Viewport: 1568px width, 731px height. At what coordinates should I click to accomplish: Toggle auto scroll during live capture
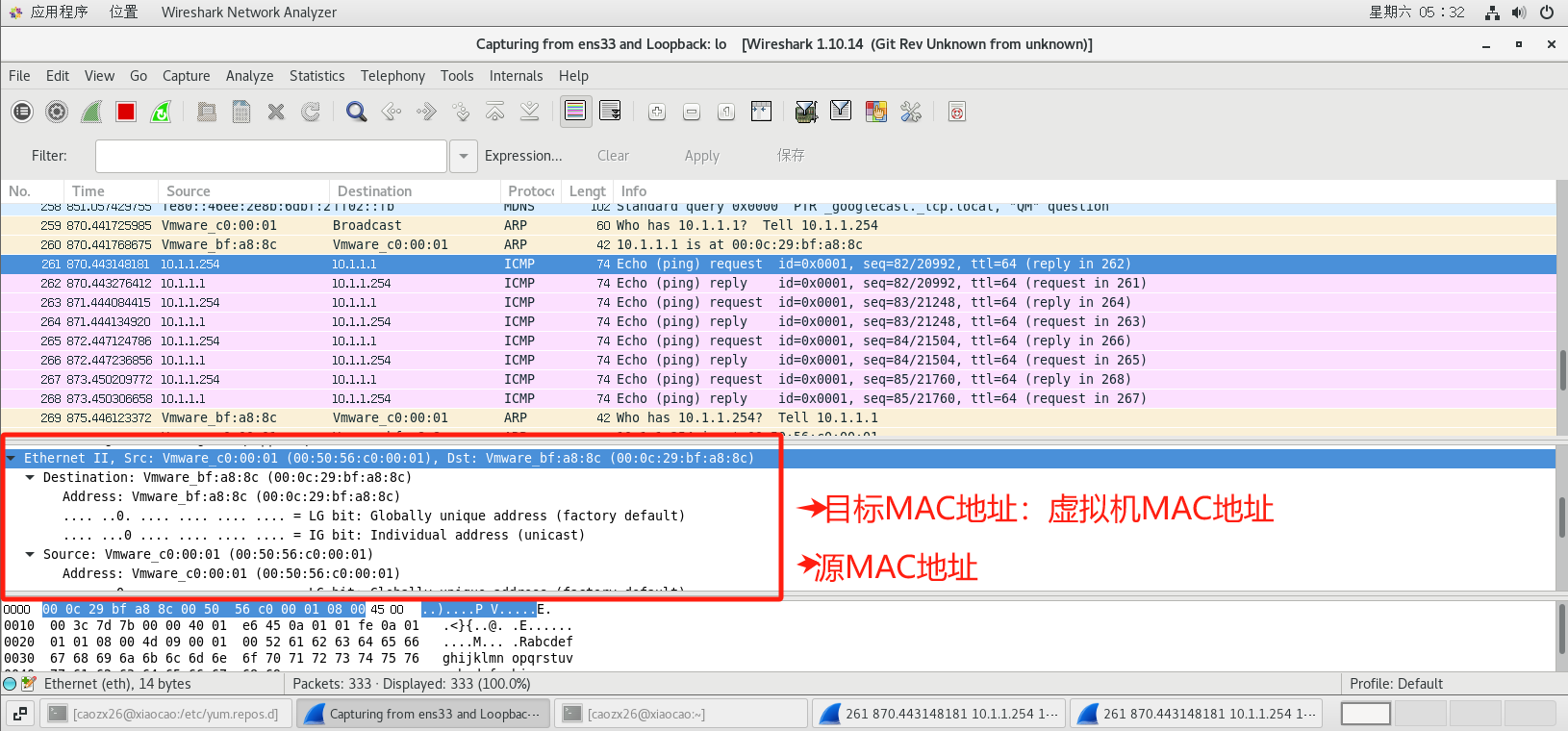610,112
